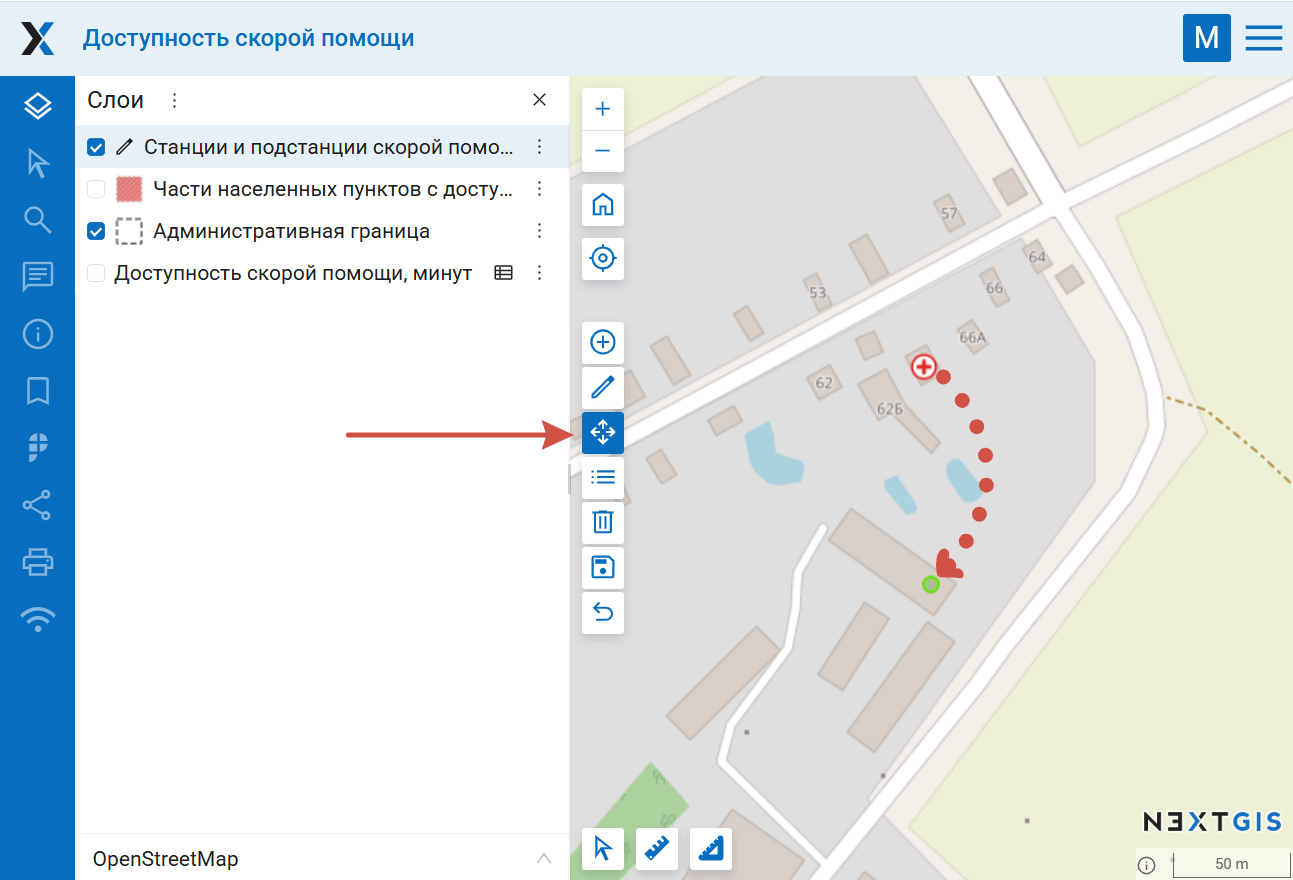
Task: Open the Слои panel options menu
Action: (x=174, y=100)
